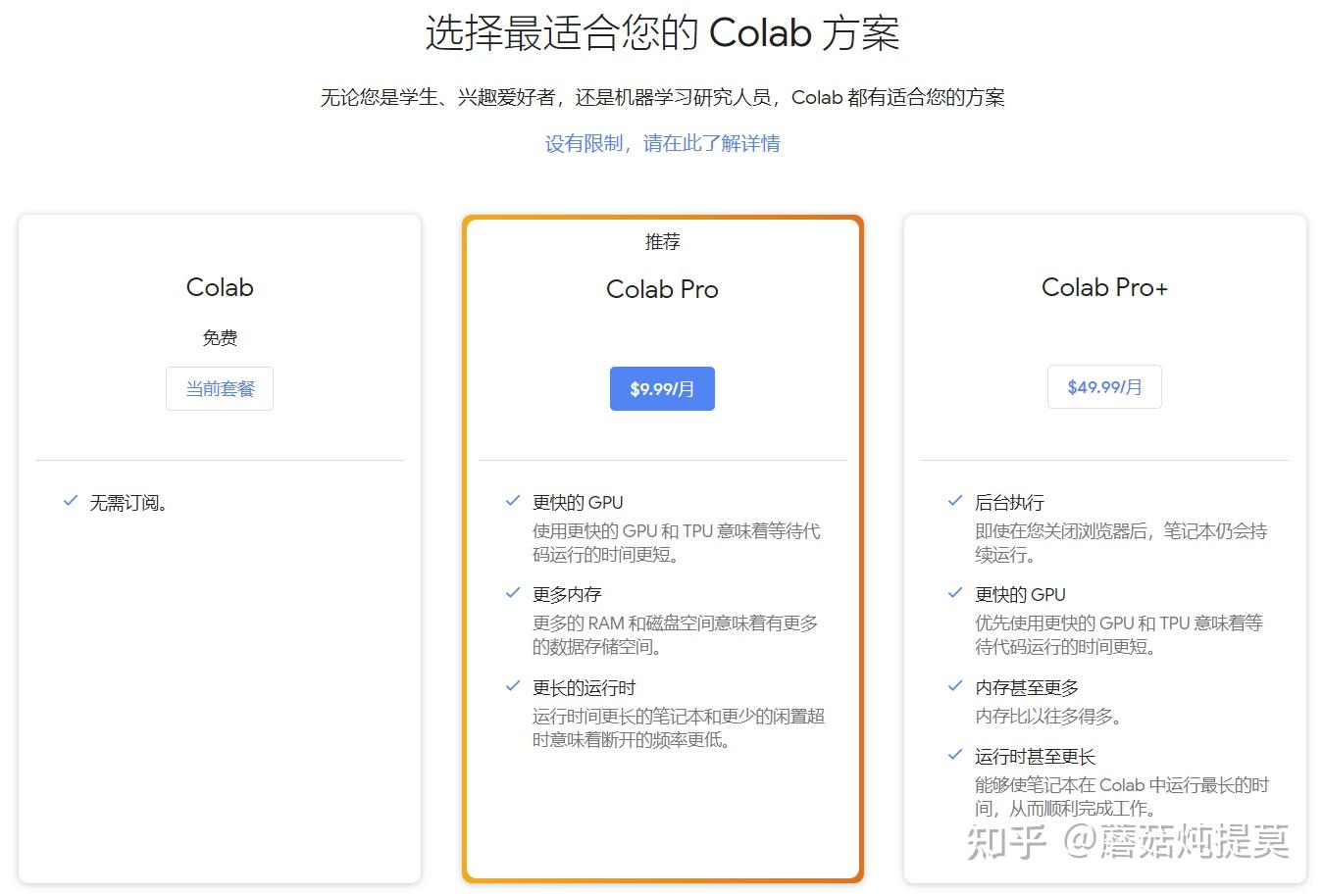The width and height of the screenshot is (1323, 896).
Task: Click the Colab plan title heading
Action: [x=219, y=287]
